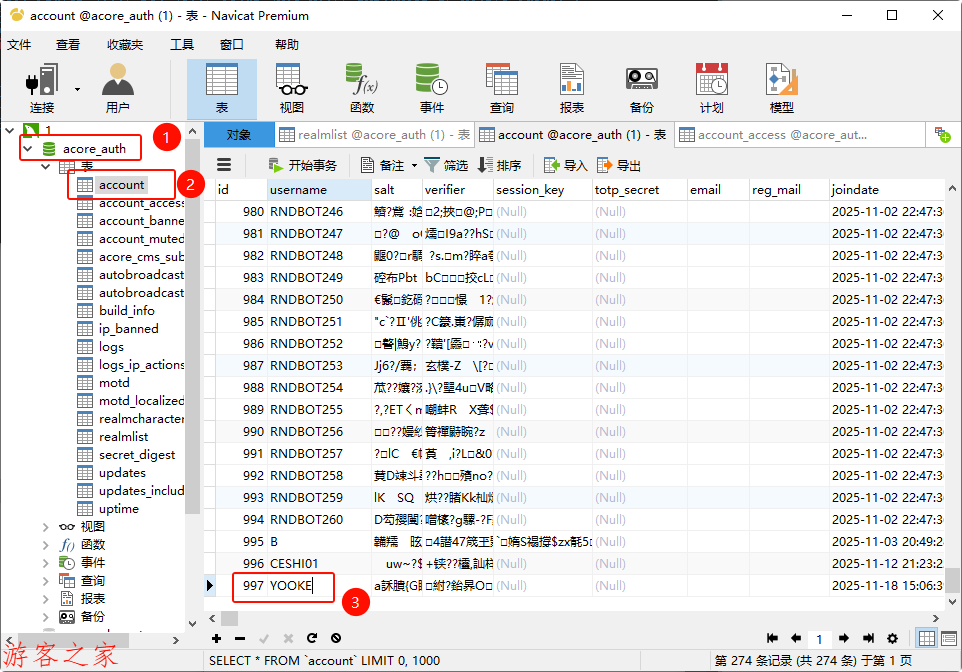Screen dimensions: 962x672
Task: Click the 开始事务 (Begin Transaction) button
Action: point(303,165)
